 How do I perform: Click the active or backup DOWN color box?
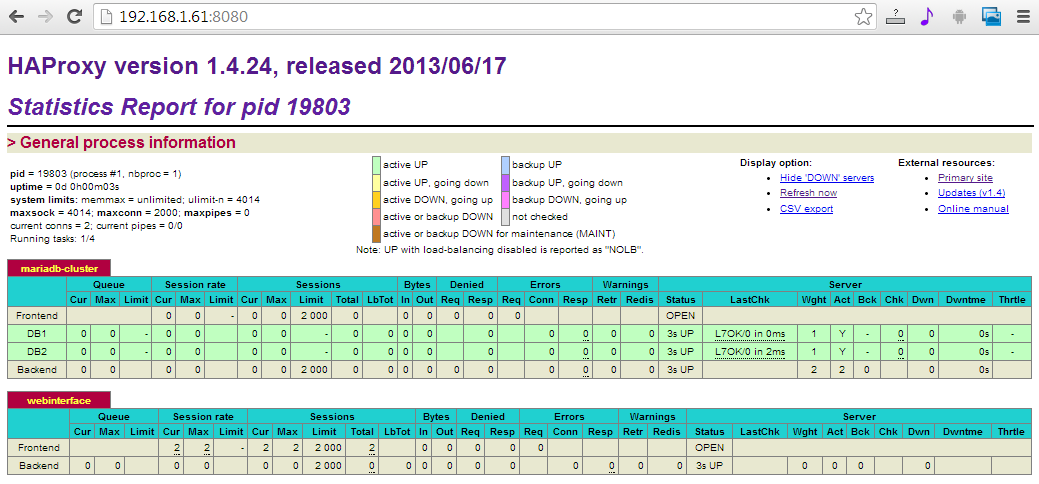[x=376, y=217]
